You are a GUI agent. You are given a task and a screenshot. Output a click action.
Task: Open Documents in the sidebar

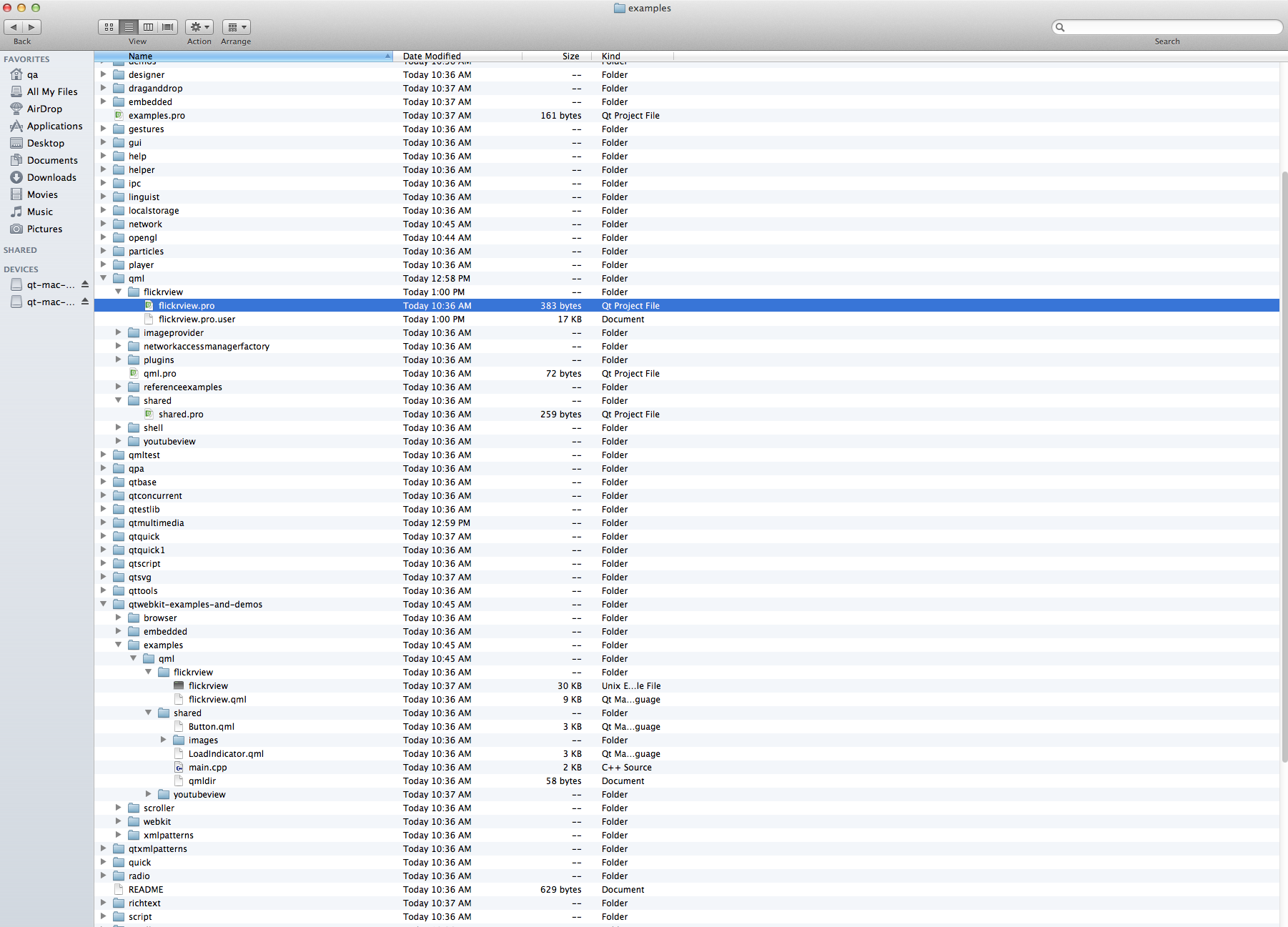[52, 160]
